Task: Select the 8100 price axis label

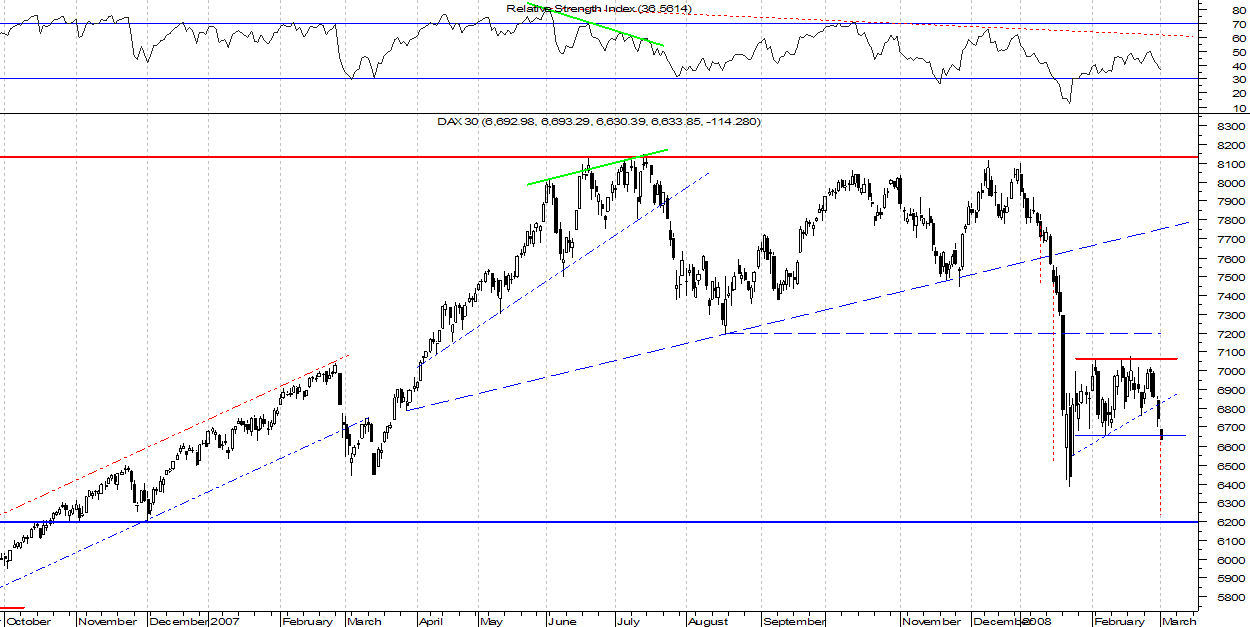Action: 1233,165
